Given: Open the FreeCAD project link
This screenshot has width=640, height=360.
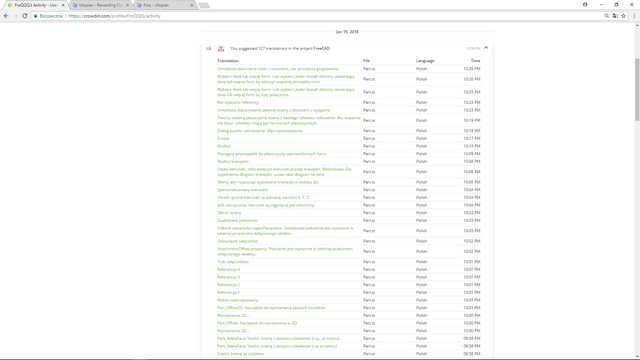Looking at the screenshot, I should [x=322, y=49].
